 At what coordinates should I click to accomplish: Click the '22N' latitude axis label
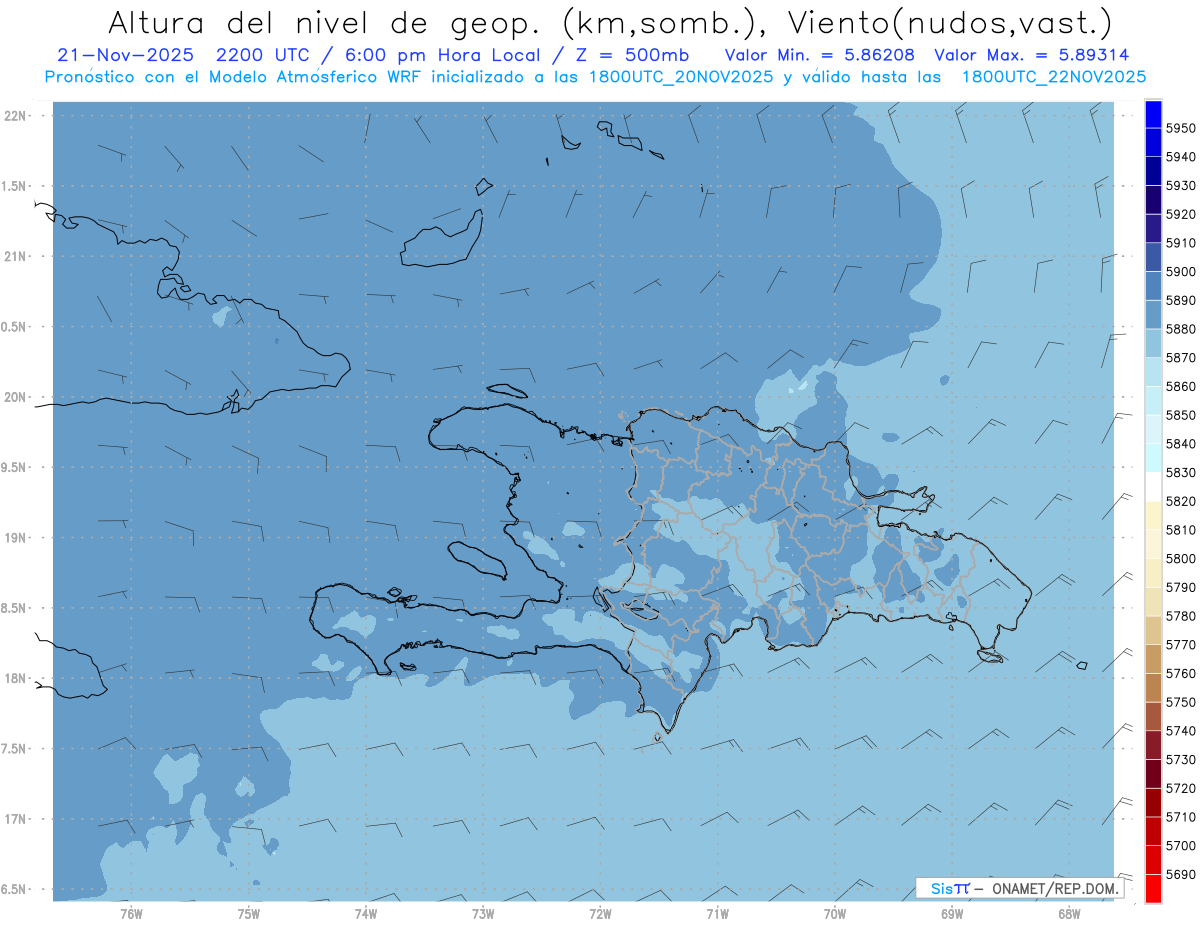coord(16,116)
